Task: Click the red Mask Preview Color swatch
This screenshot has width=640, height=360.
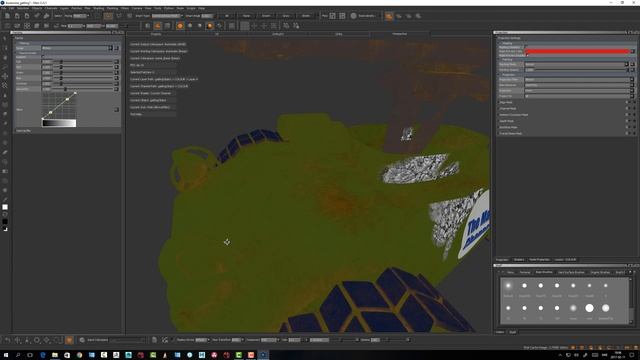Action: 577,51
